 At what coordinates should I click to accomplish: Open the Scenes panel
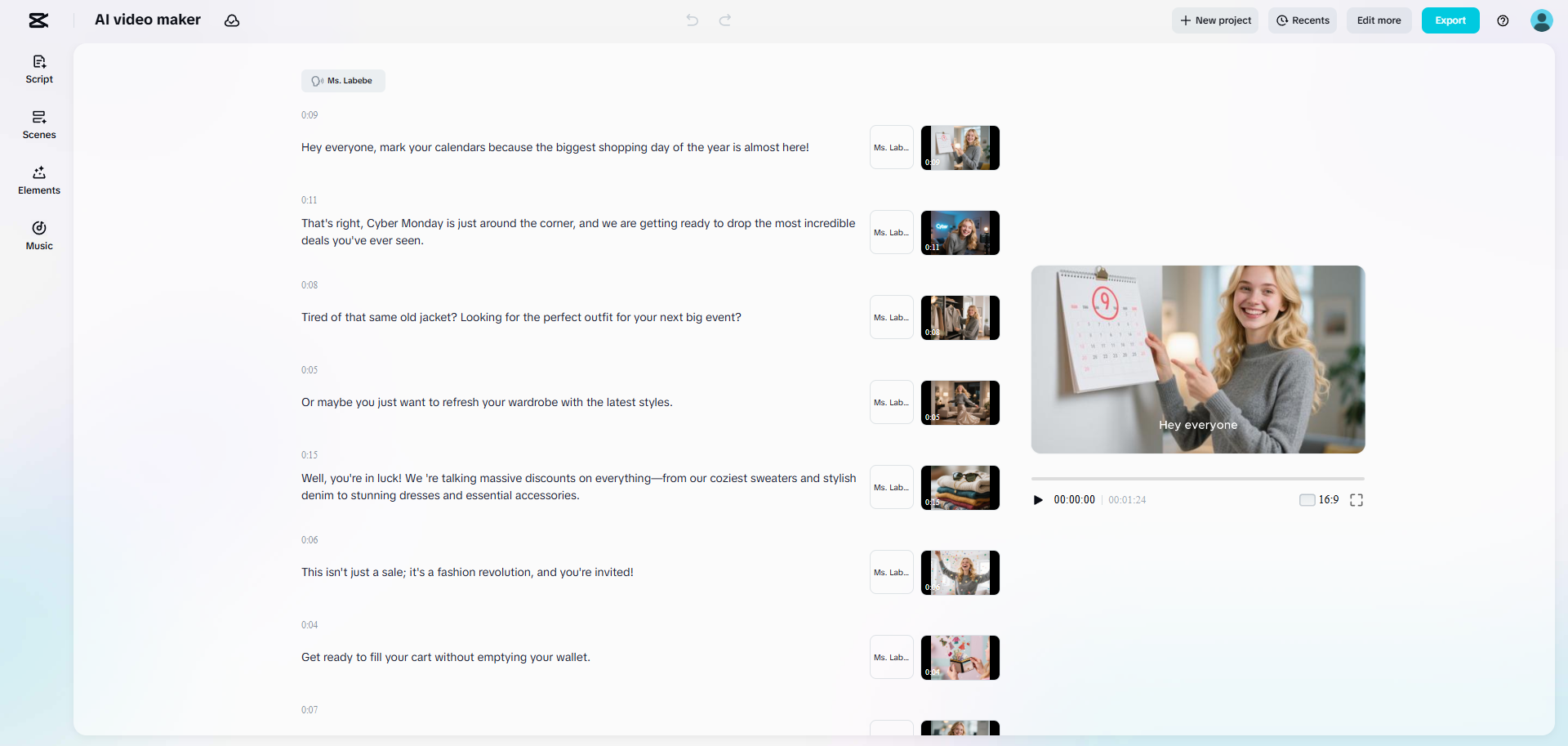(39, 125)
